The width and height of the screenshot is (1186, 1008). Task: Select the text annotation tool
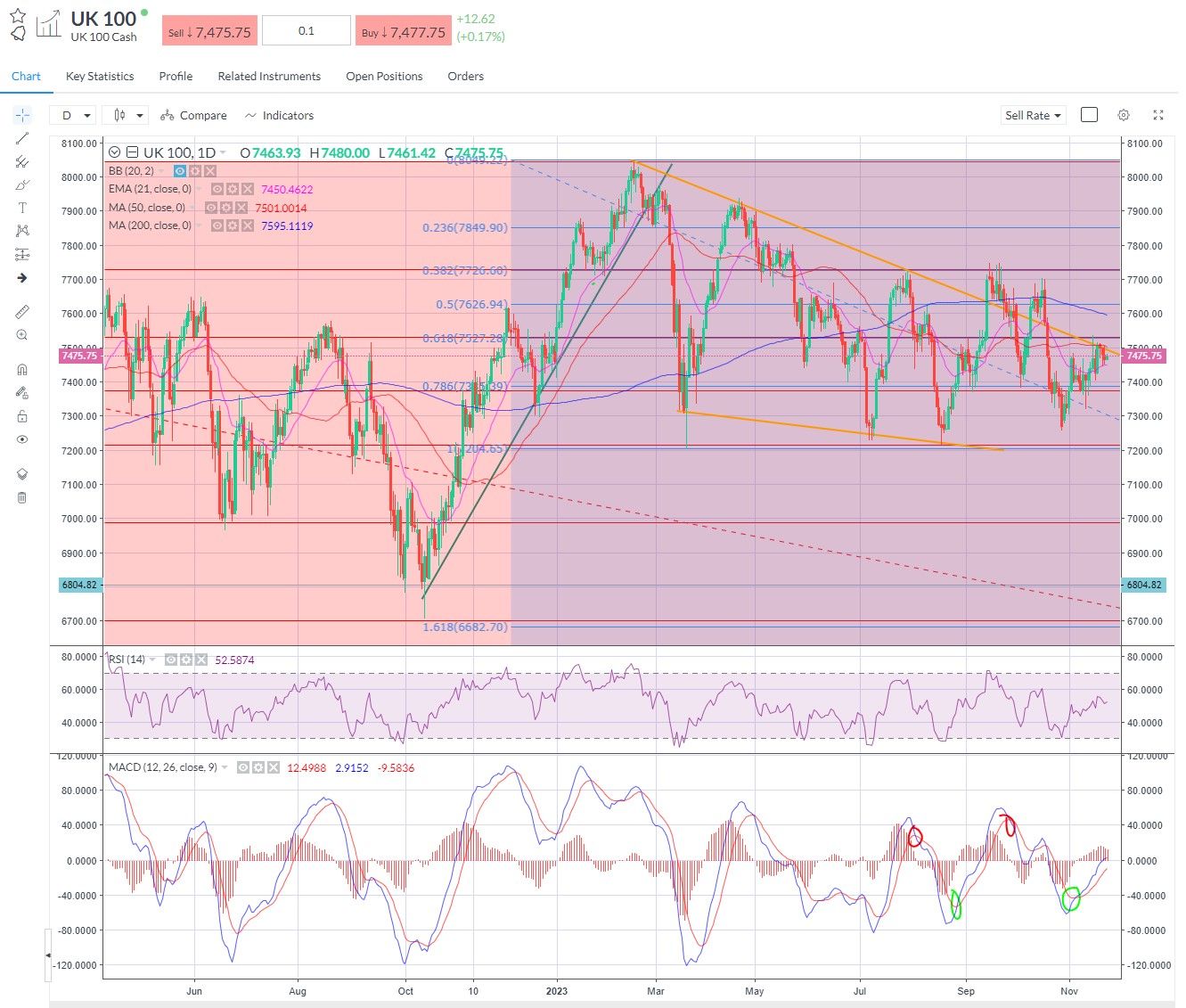pyautogui.click(x=22, y=208)
